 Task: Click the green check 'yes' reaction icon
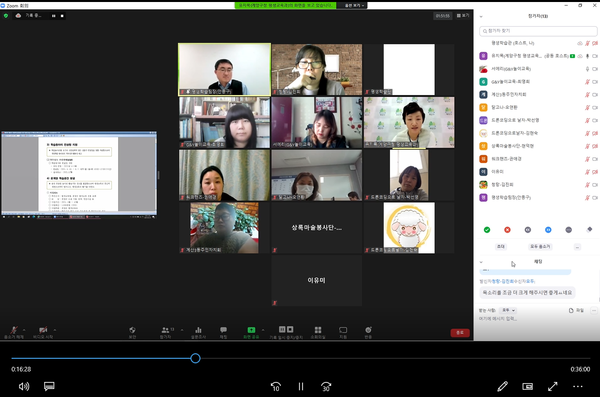pos(487,230)
